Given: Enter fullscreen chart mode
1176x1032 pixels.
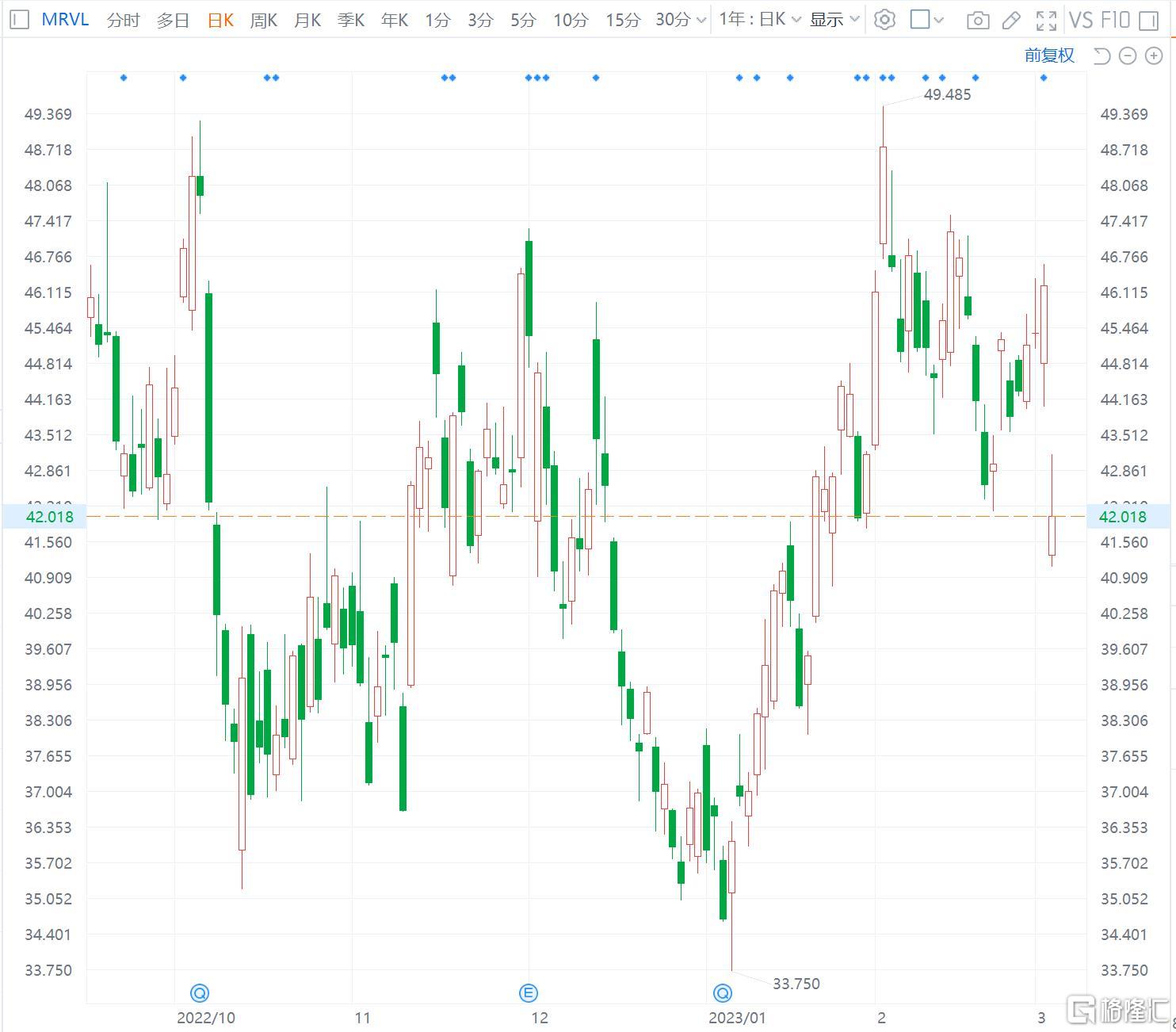Looking at the screenshot, I should (1046, 20).
